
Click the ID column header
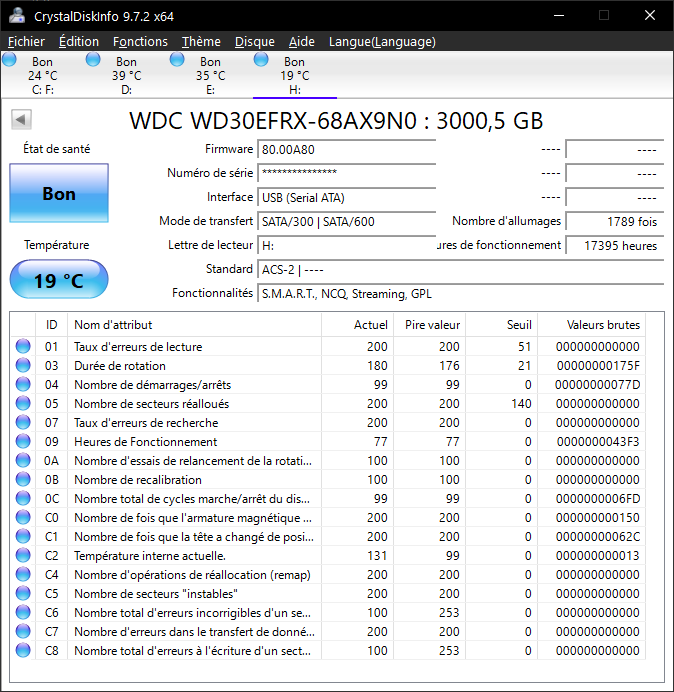pyautogui.click(x=52, y=325)
